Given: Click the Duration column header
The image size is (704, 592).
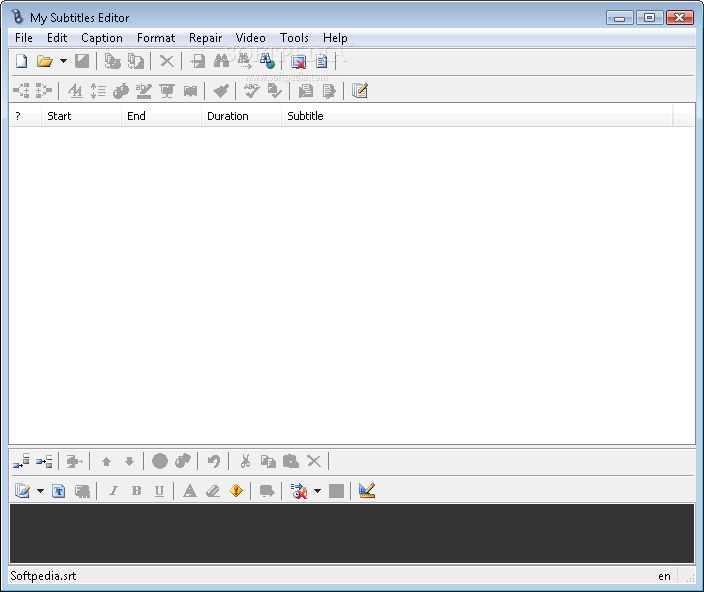Looking at the screenshot, I should pos(241,116).
